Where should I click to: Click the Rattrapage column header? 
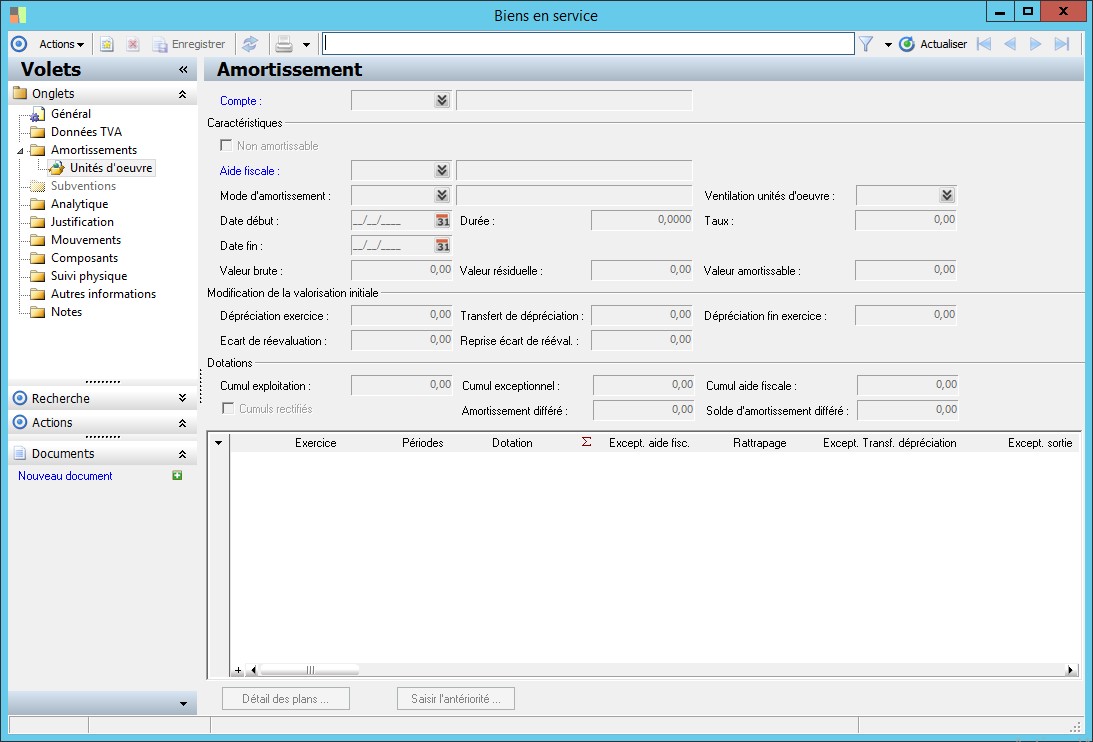click(x=759, y=443)
